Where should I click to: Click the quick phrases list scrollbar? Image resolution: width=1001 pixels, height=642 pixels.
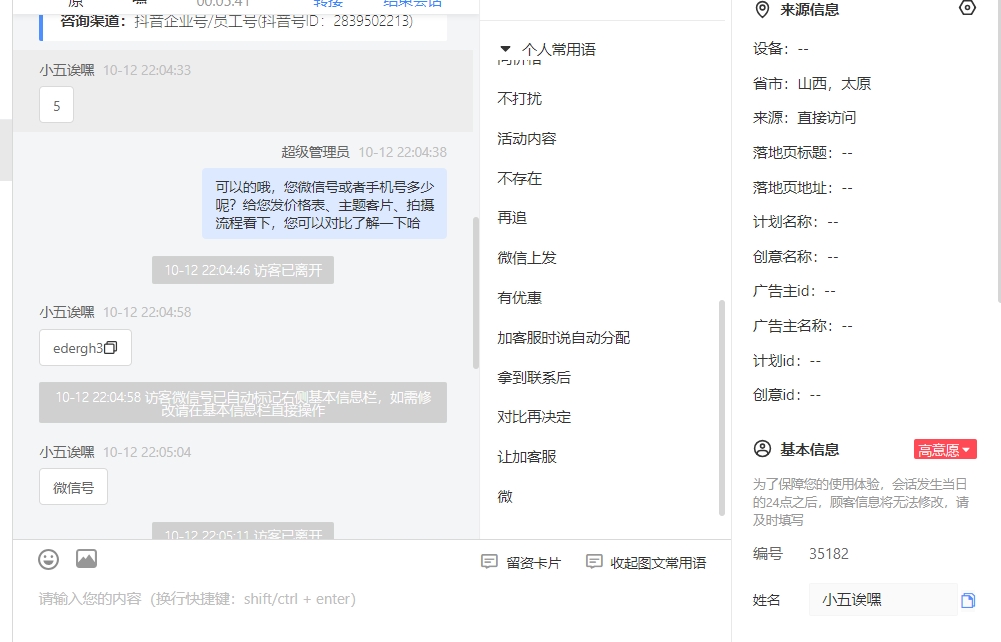pyautogui.click(x=722, y=407)
